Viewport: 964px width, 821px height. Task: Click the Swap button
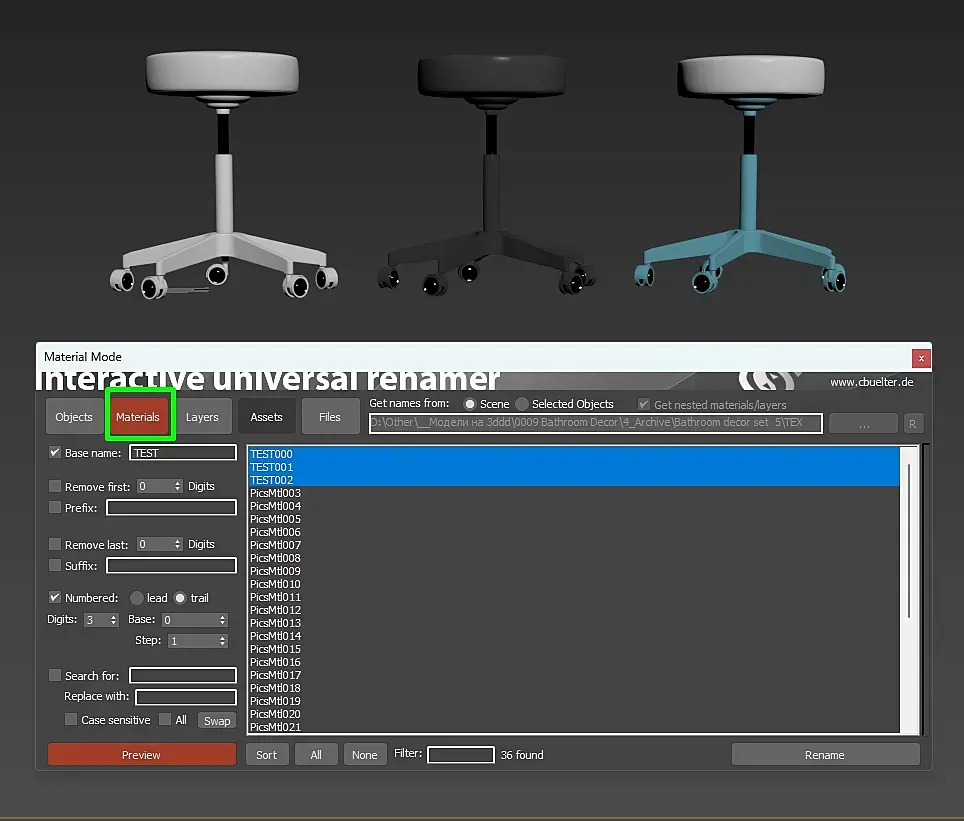pyautogui.click(x=217, y=721)
